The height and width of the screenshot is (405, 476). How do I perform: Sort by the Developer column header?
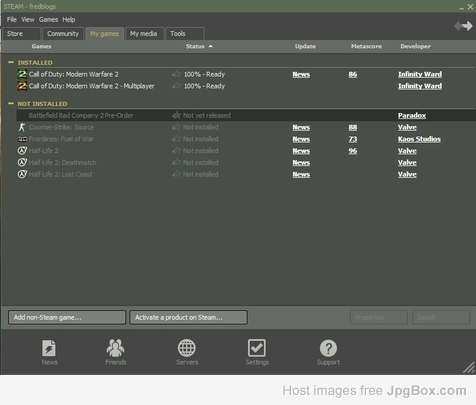point(415,46)
